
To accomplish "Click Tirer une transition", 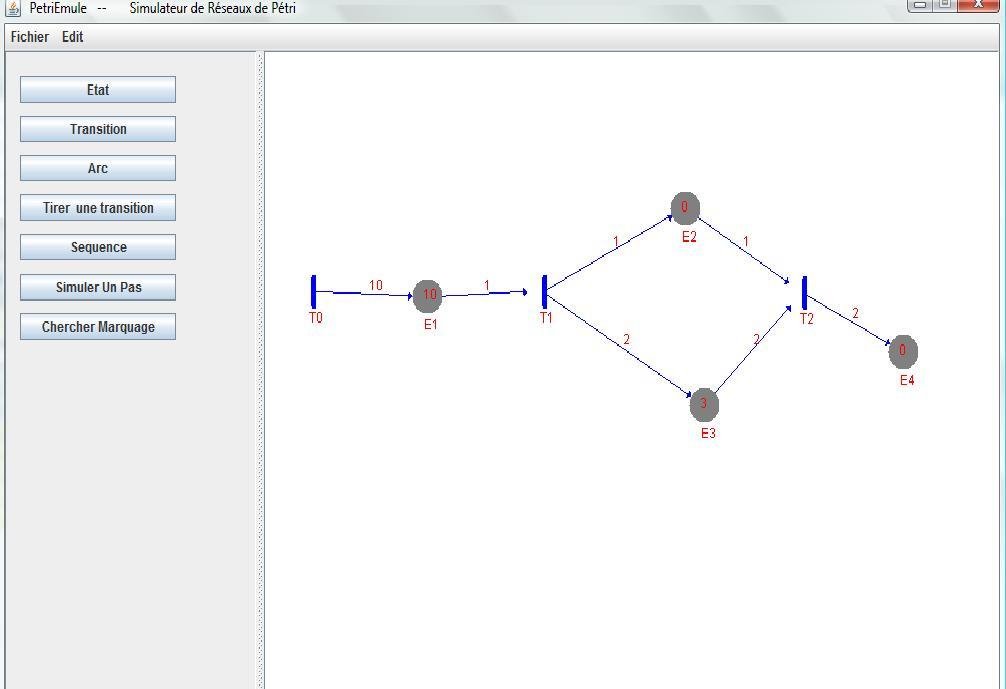I will click(x=98, y=208).
